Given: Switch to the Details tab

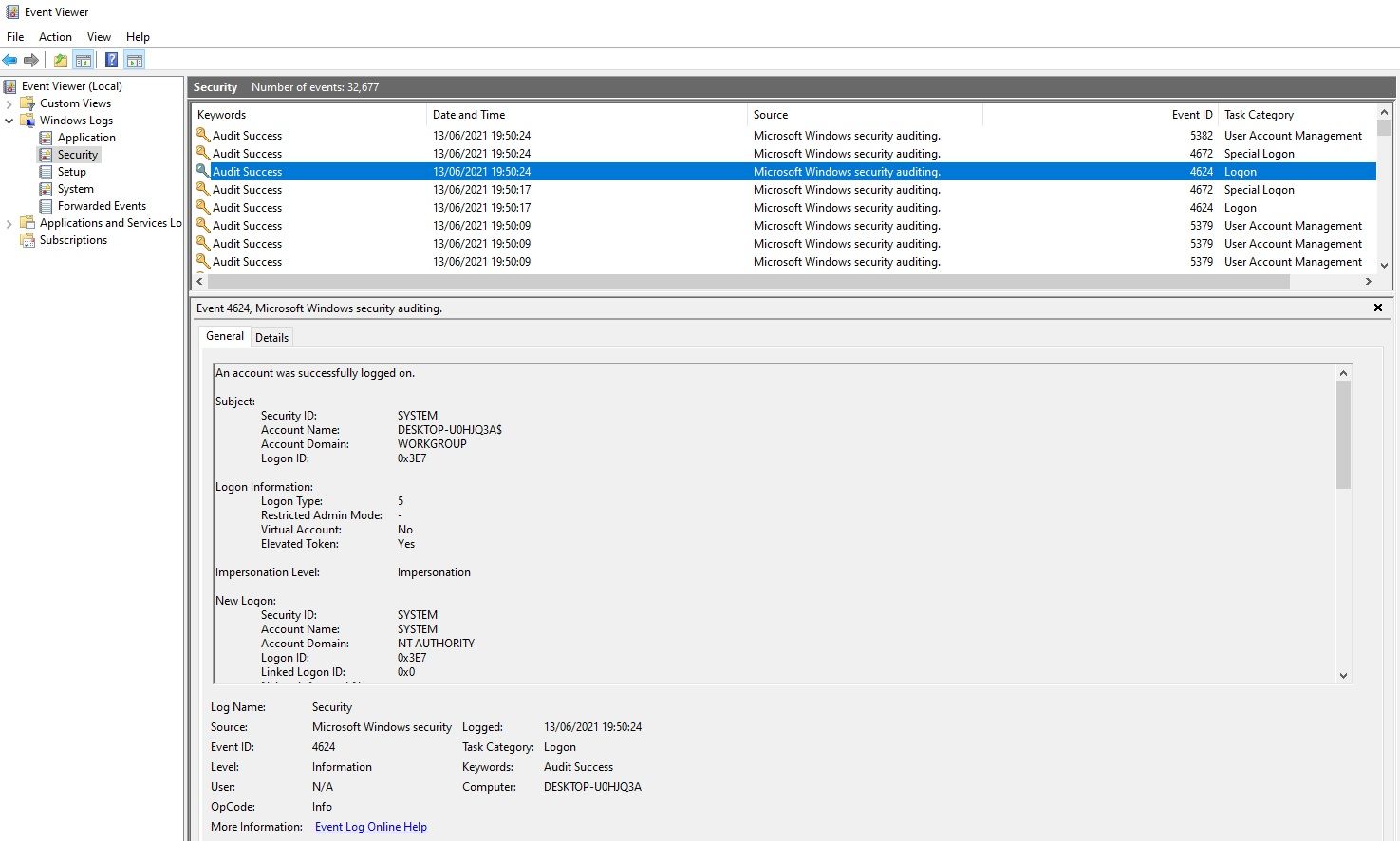Looking at the screenshot, I should click(271, 338).
